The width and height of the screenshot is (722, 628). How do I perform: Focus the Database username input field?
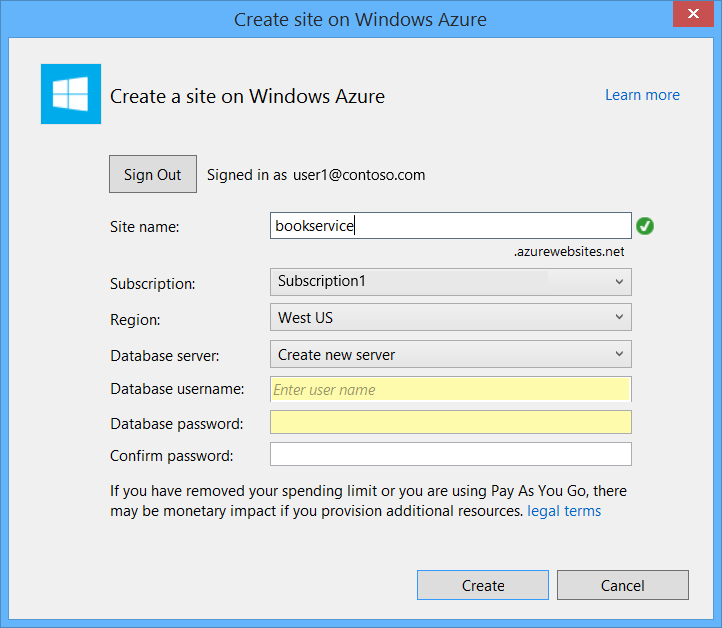(x=450, y=390)
